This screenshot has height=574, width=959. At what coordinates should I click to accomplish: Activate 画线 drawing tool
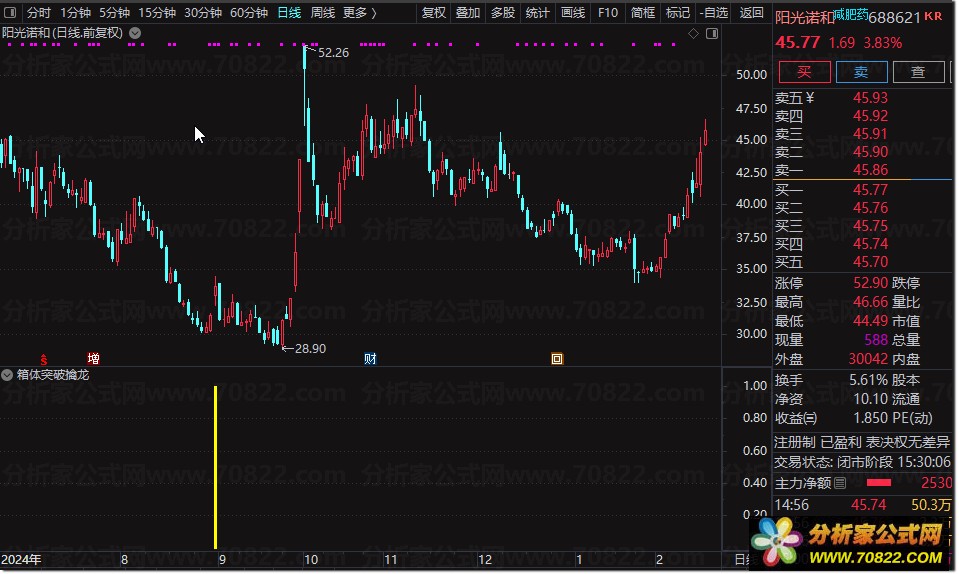pos(573,12)
